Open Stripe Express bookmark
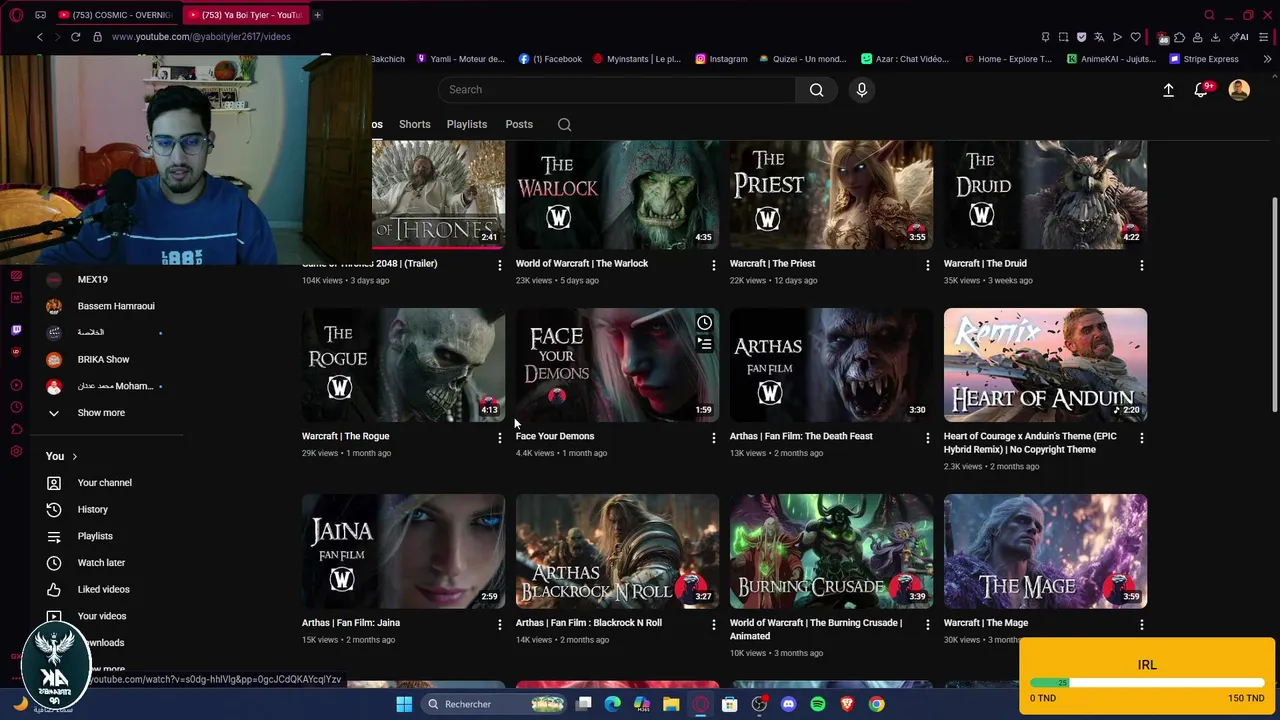 (x=1204, y=59)
